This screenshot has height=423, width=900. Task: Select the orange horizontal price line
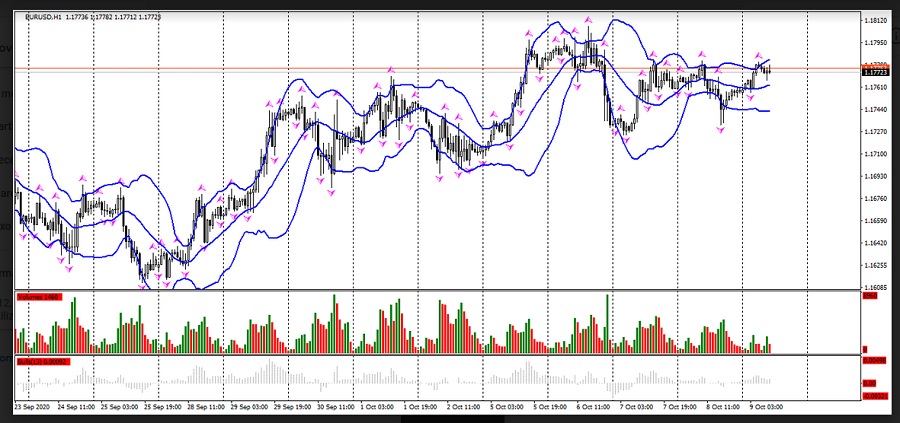(x=400, y=68)
